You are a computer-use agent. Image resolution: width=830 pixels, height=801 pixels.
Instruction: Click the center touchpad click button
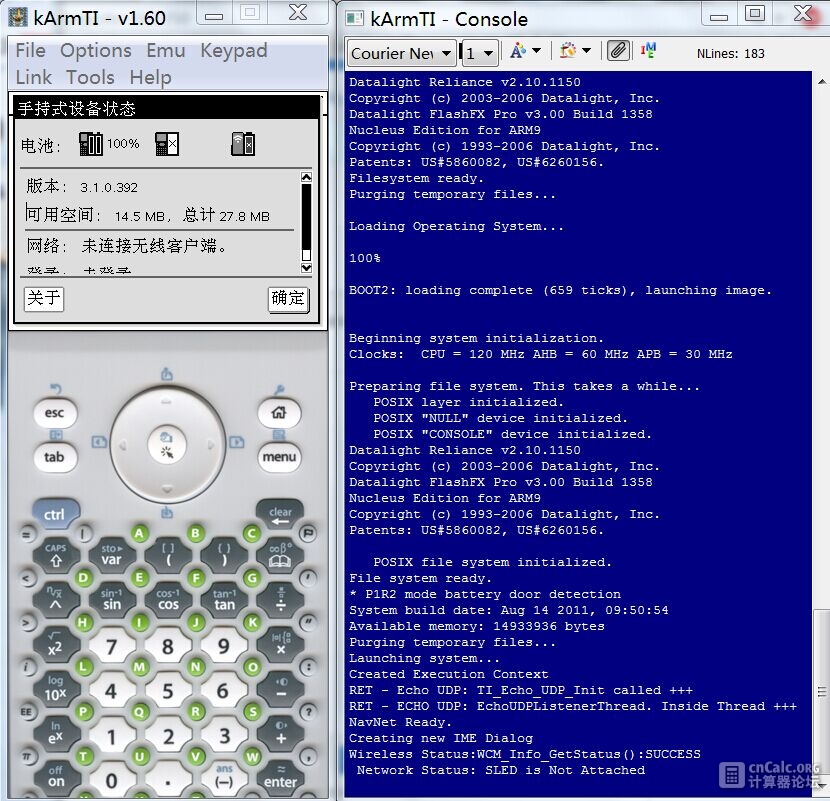pos(167,445)
